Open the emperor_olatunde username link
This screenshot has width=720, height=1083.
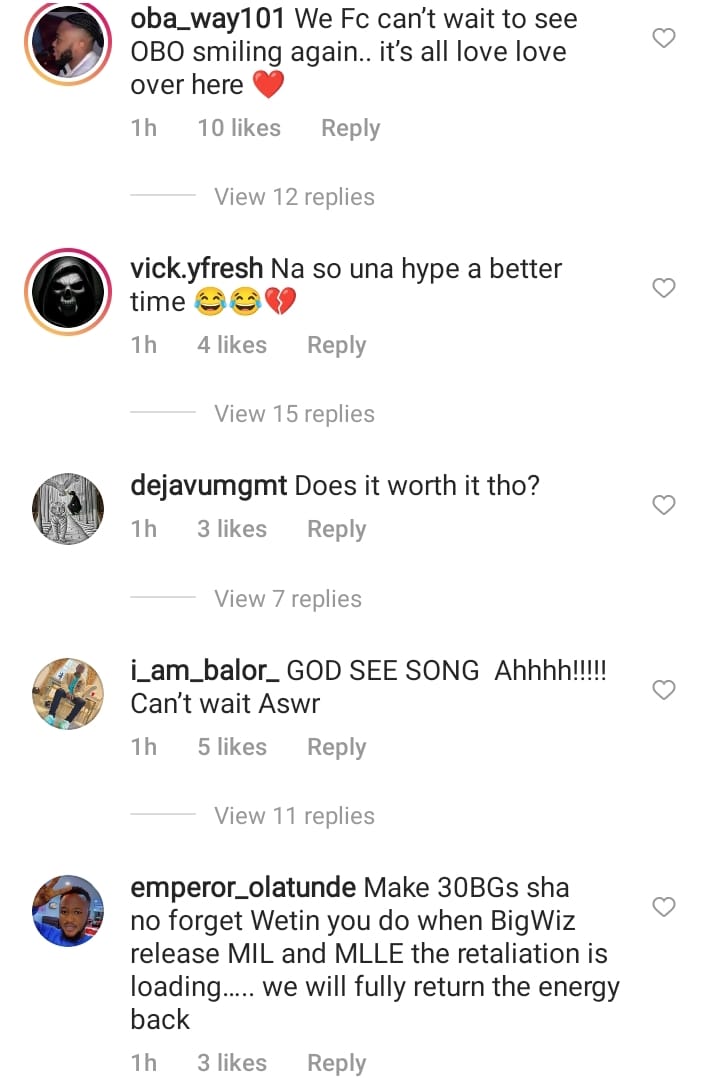click(243, 888)
